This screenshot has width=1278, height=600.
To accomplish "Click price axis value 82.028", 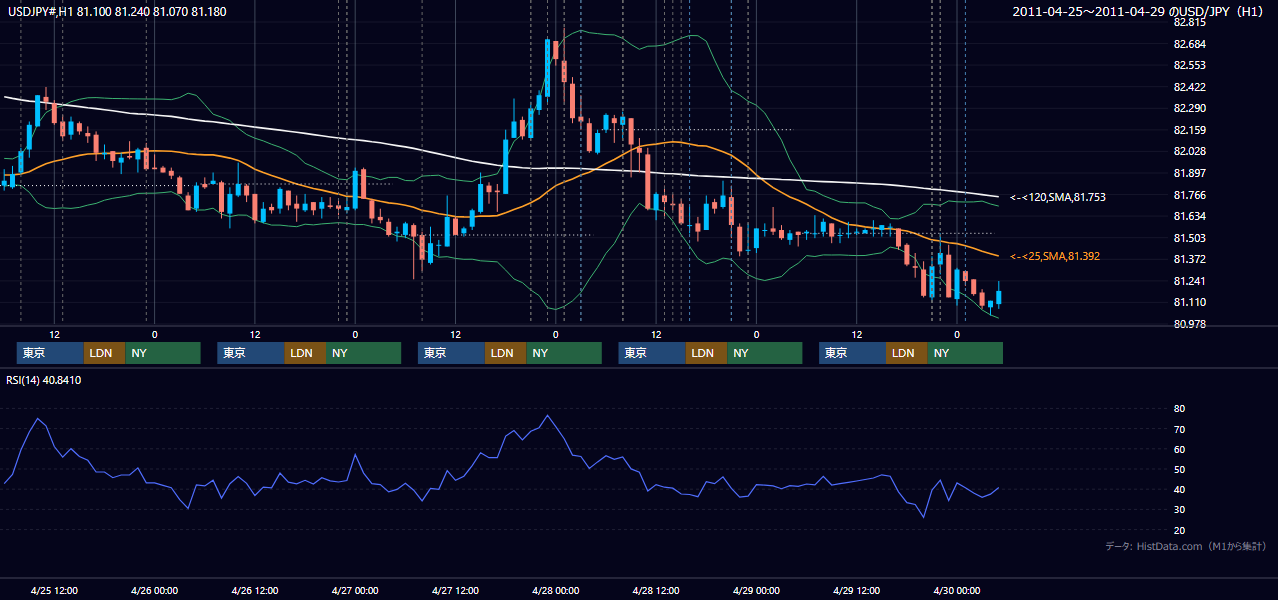I will 1190,151.
